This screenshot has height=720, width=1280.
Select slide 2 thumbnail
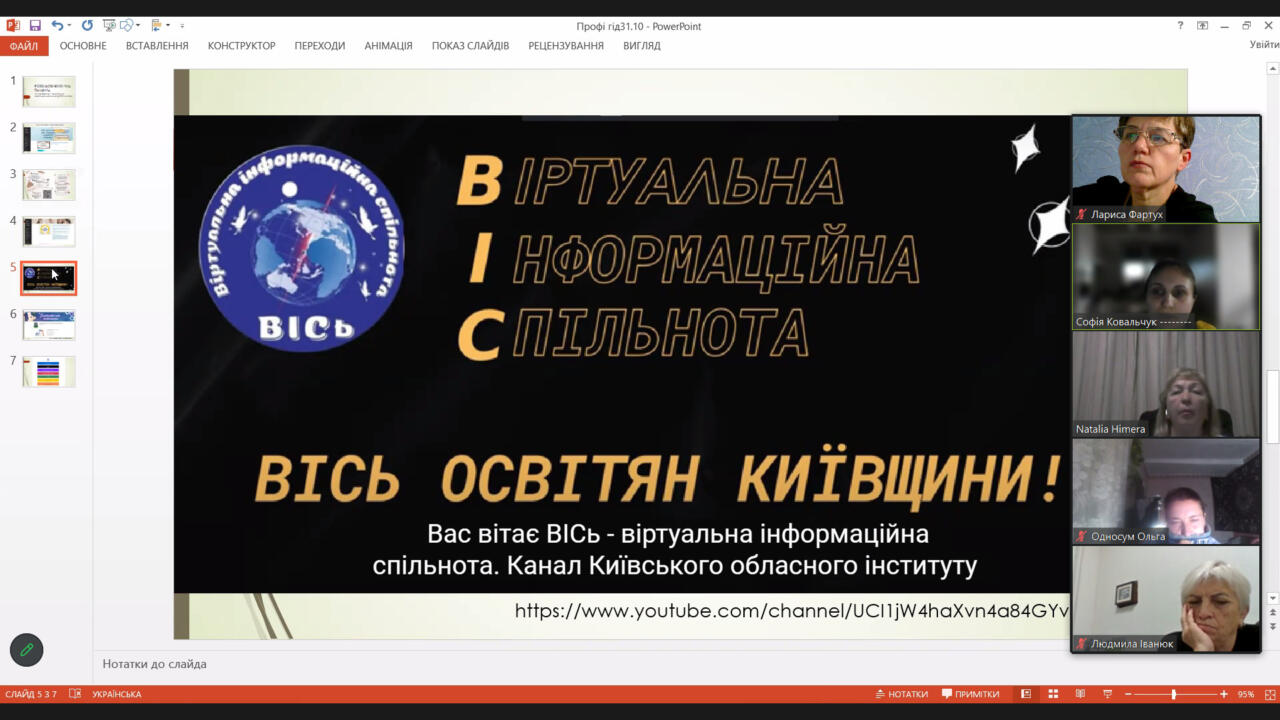pos(49,138)
